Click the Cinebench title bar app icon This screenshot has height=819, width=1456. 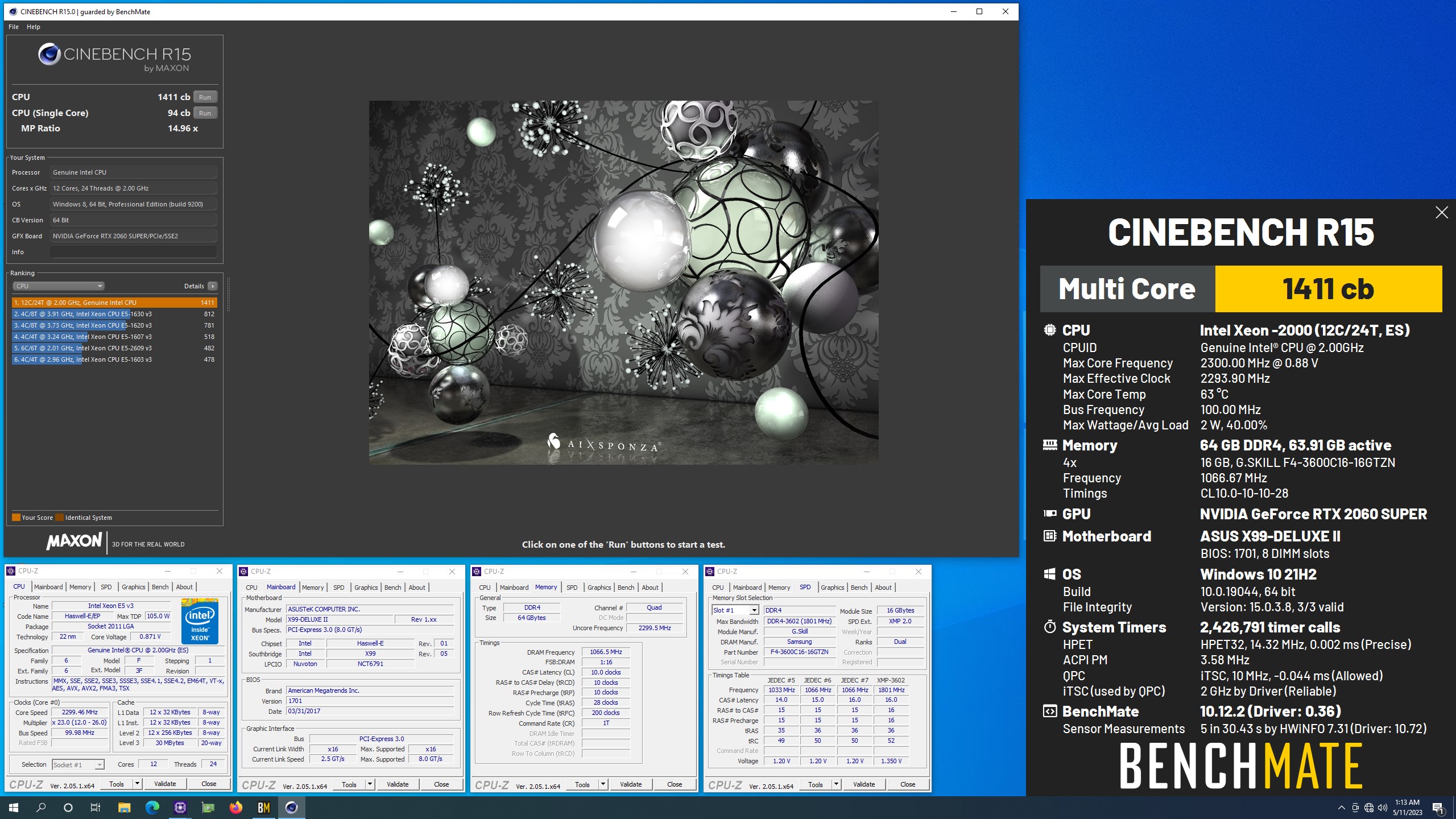pos(13,11)
